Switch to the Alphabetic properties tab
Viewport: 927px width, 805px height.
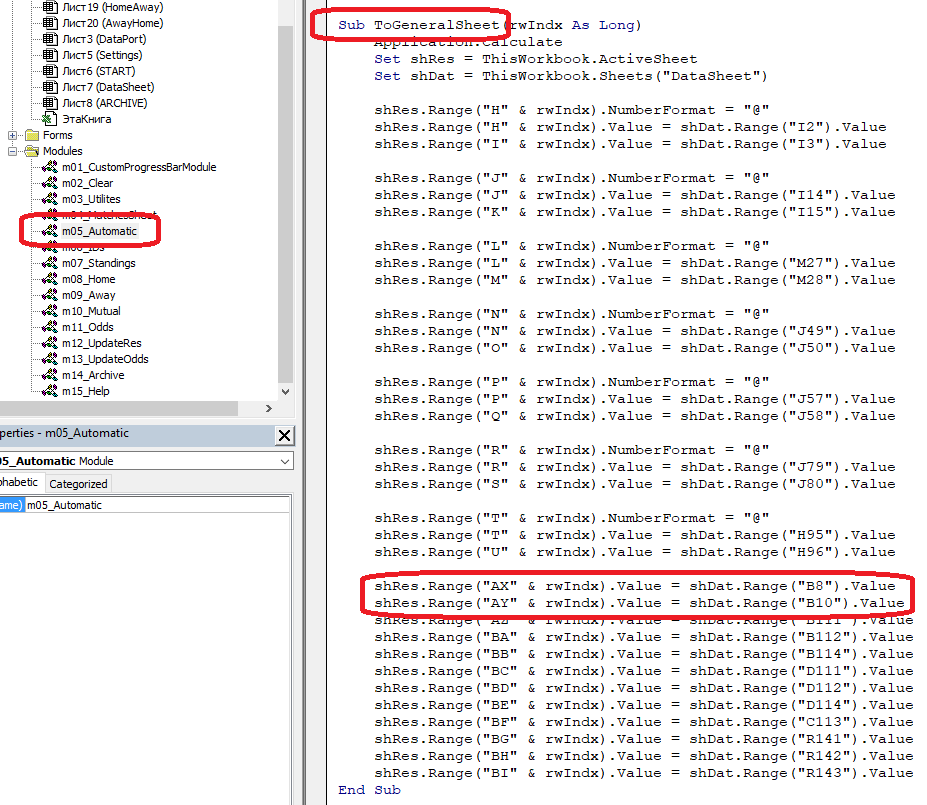coord(18,484)
